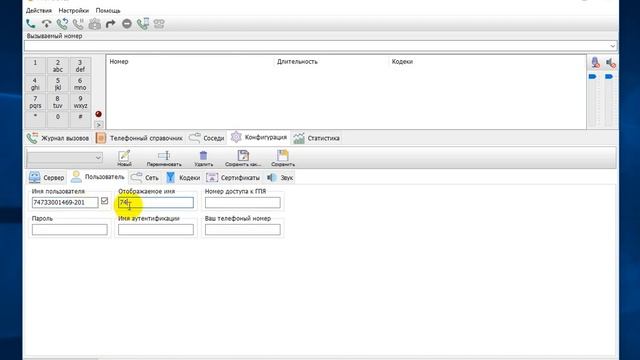Mute the speaker icon

(611, 62)
